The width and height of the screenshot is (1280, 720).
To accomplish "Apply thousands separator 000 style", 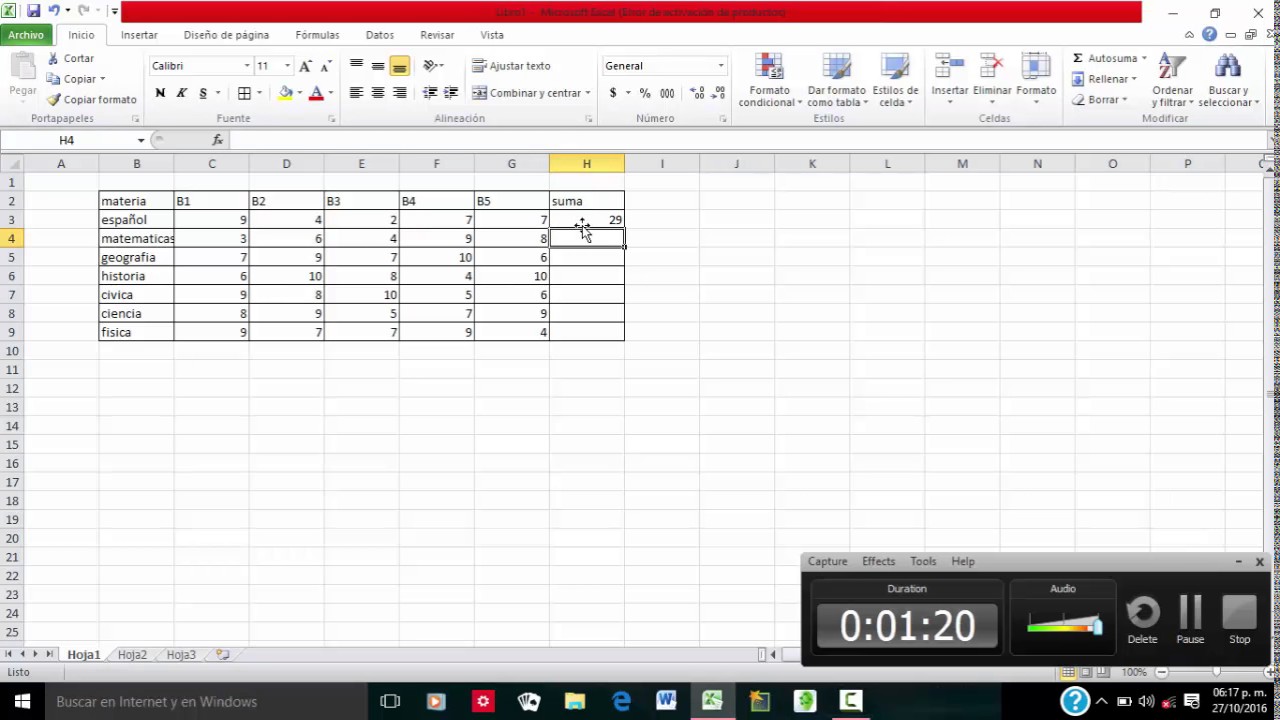I will click(x=667, y=93).
